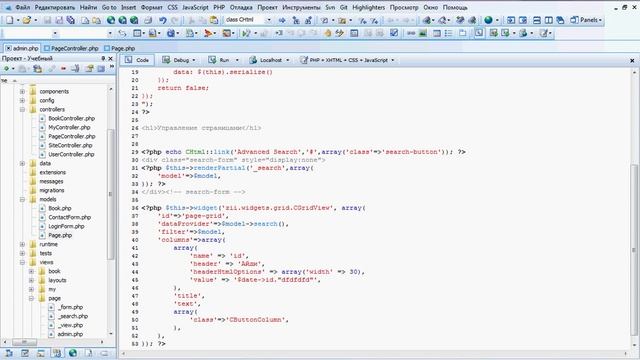The height and width of the screenshot is (360, 640).
Task: Click the blue Undo arrow icon
Action: (162, 20)
